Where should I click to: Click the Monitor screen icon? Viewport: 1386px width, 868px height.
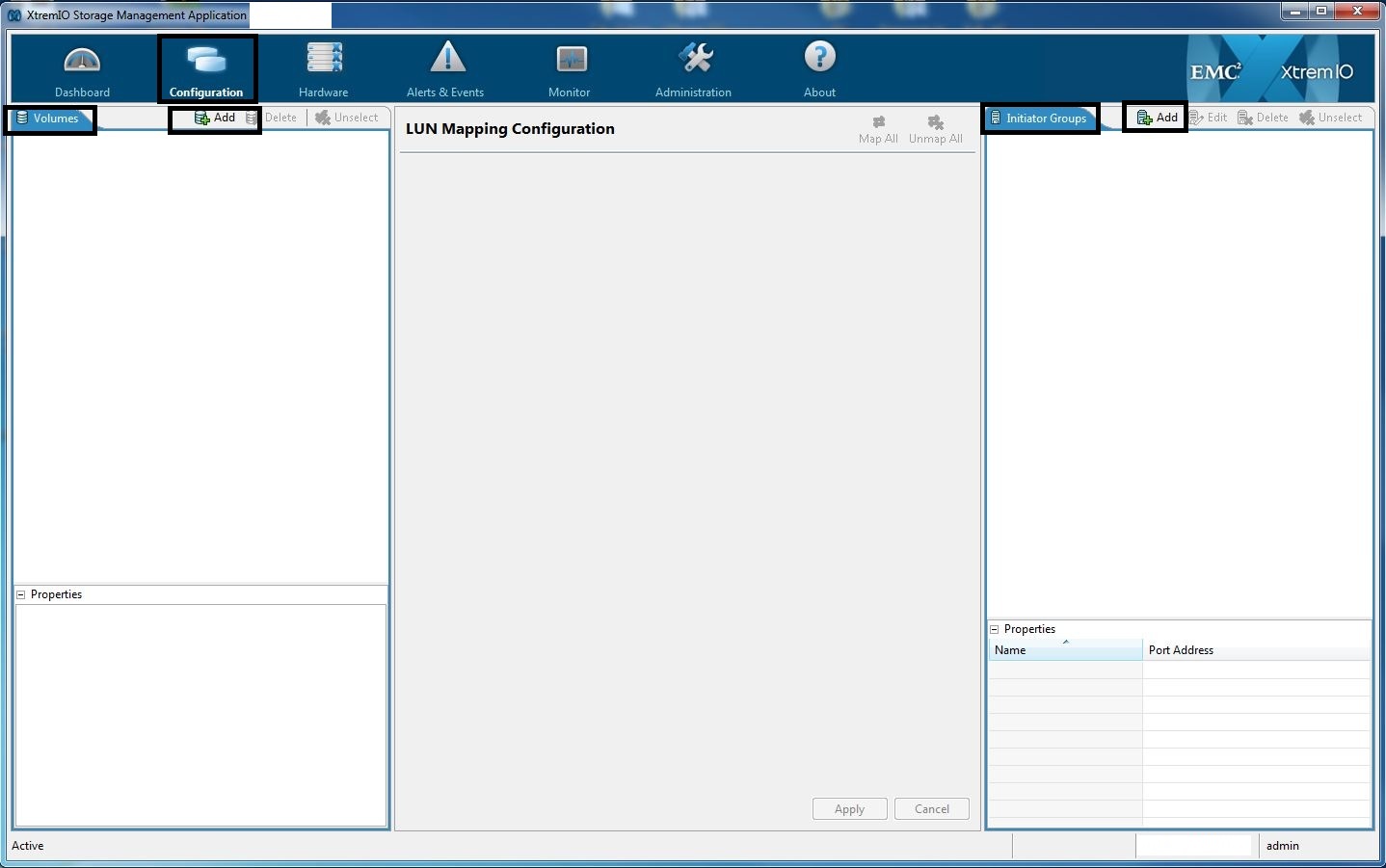pyautogui.click(x=571, y=60)
